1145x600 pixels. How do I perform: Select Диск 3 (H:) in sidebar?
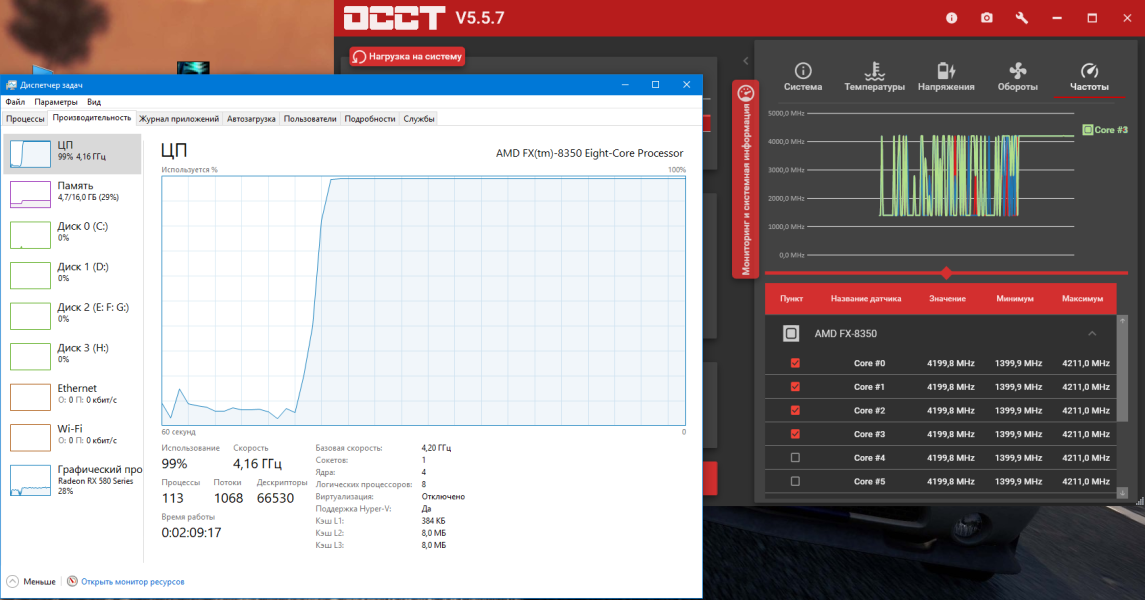(x=72, y=356)
